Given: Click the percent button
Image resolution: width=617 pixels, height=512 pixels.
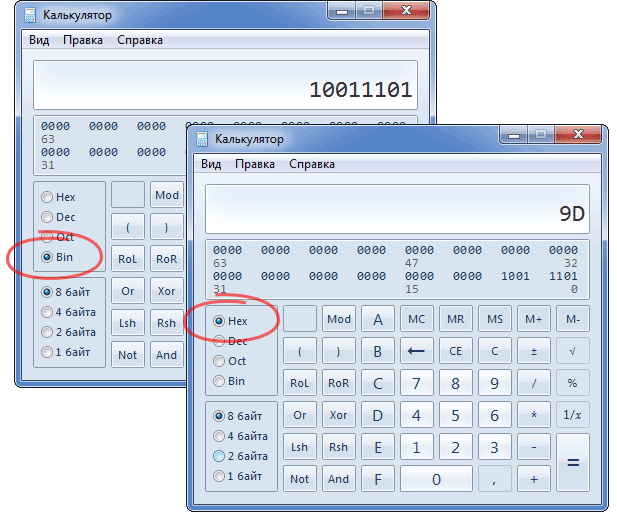Looking at the screenshot, I should tap(572, 383).
